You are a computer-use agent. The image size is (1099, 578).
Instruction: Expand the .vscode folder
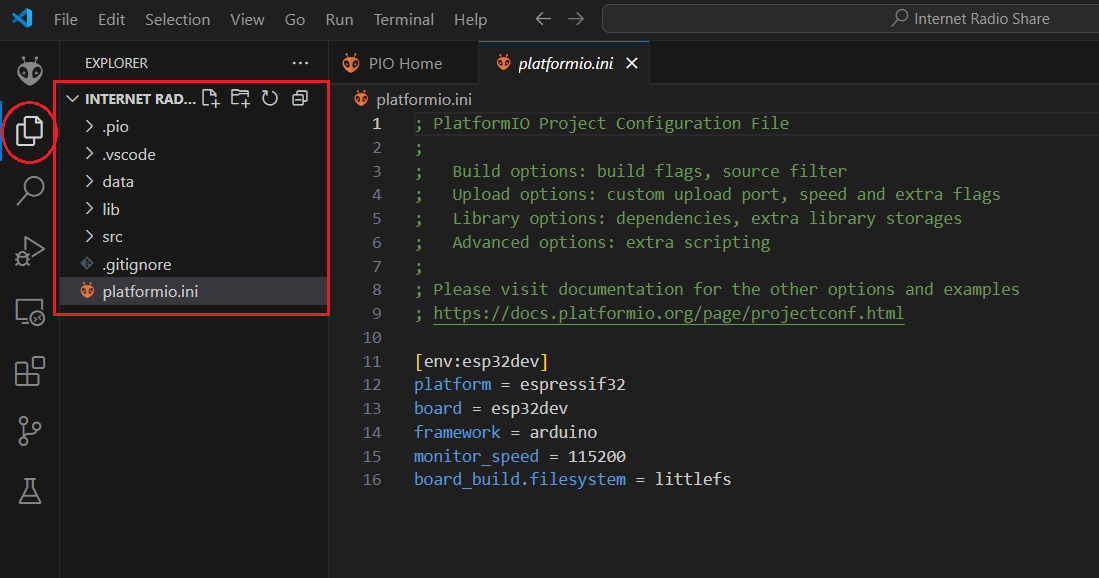(x=89, y=153)
